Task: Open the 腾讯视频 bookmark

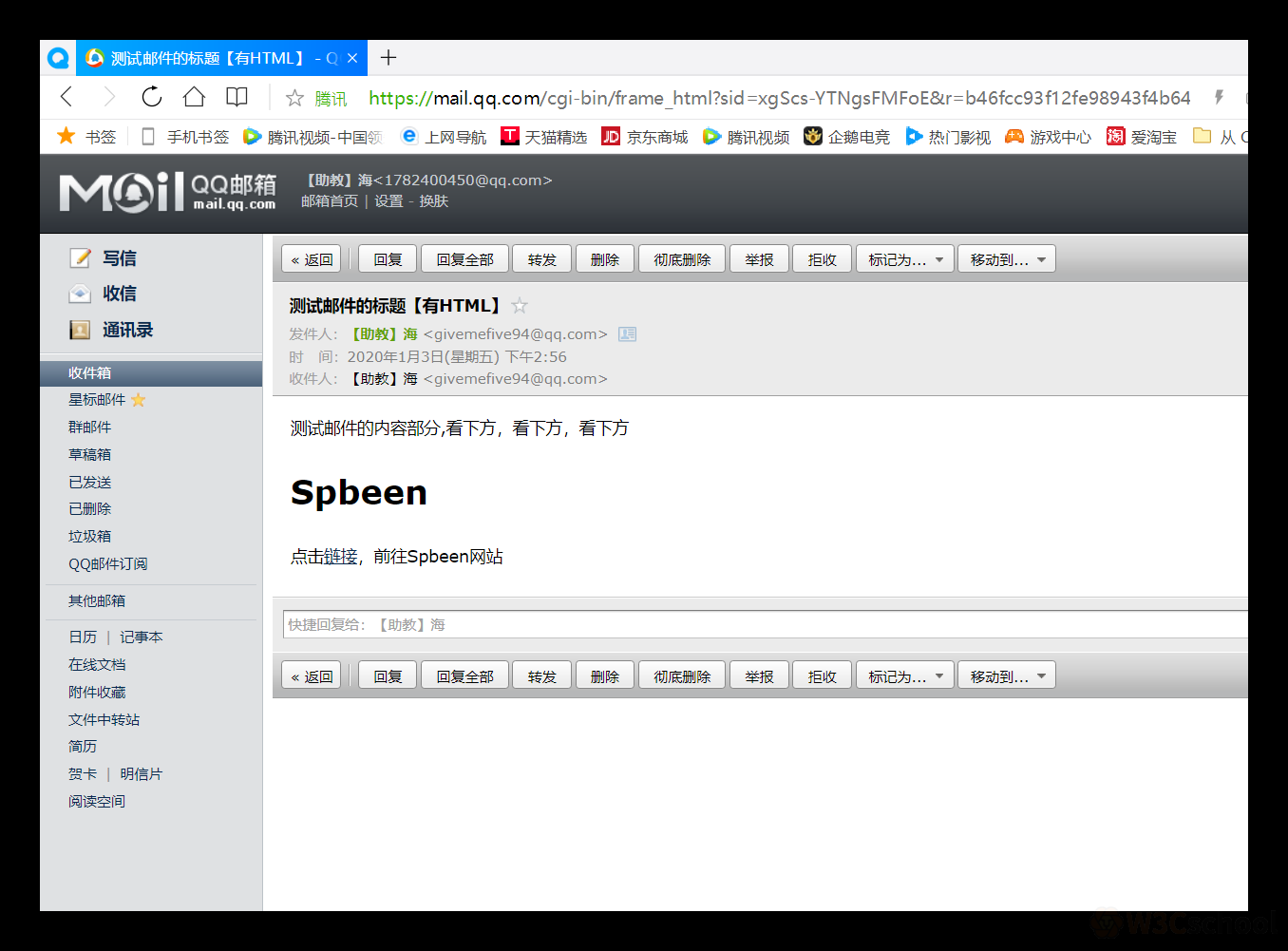Action: coord(747,137)
